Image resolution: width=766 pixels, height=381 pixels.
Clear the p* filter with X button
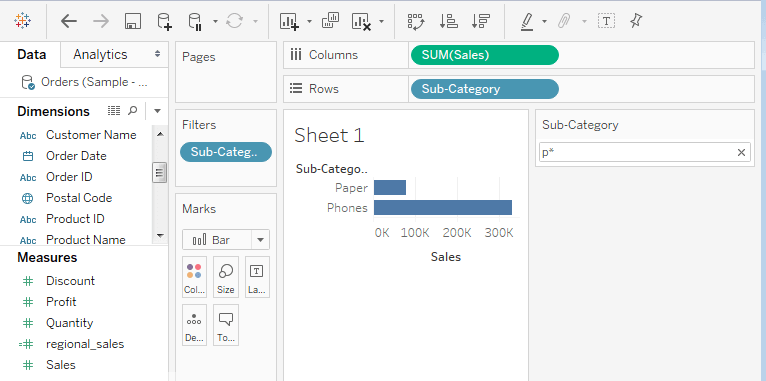click(741, 152)
